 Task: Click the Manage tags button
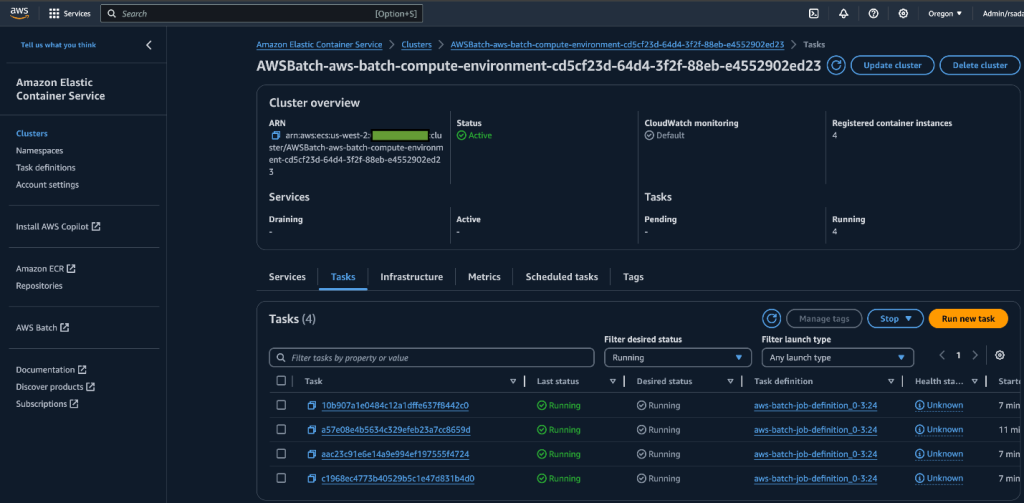tap(824, 319)
